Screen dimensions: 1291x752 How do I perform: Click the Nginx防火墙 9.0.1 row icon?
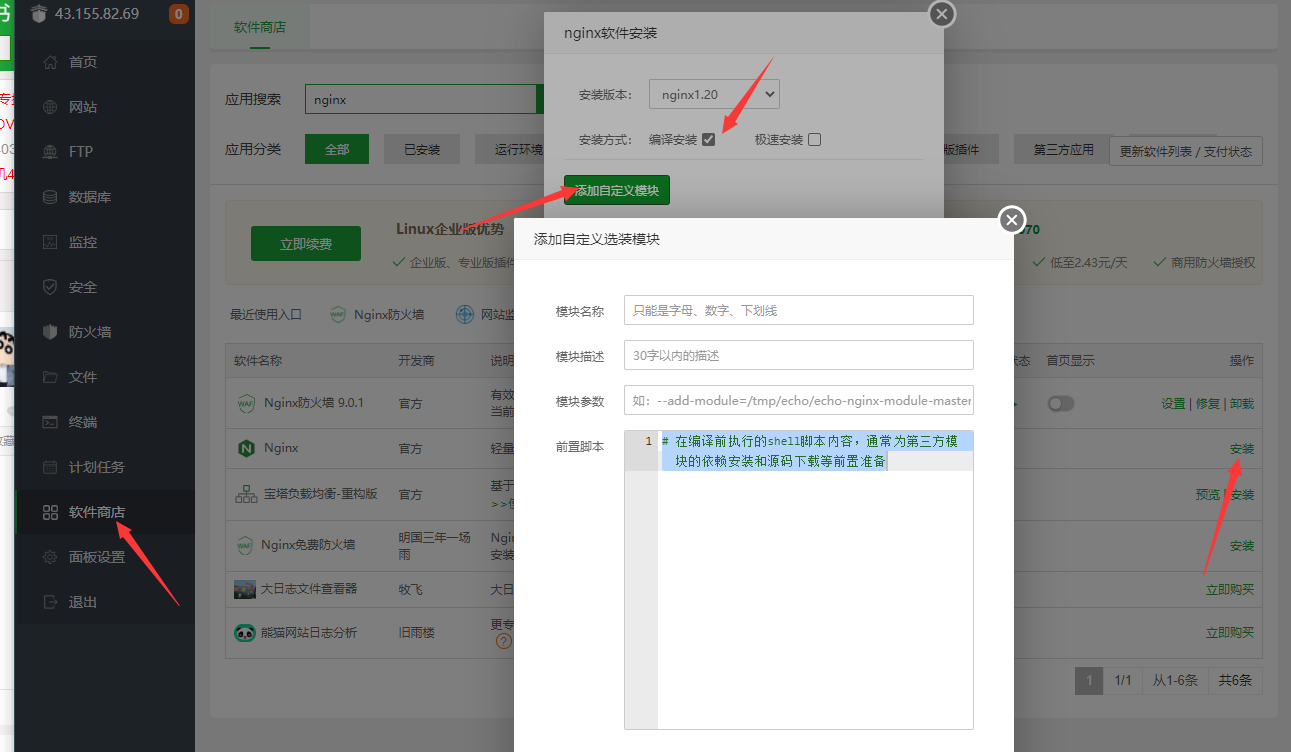point(245,403)
